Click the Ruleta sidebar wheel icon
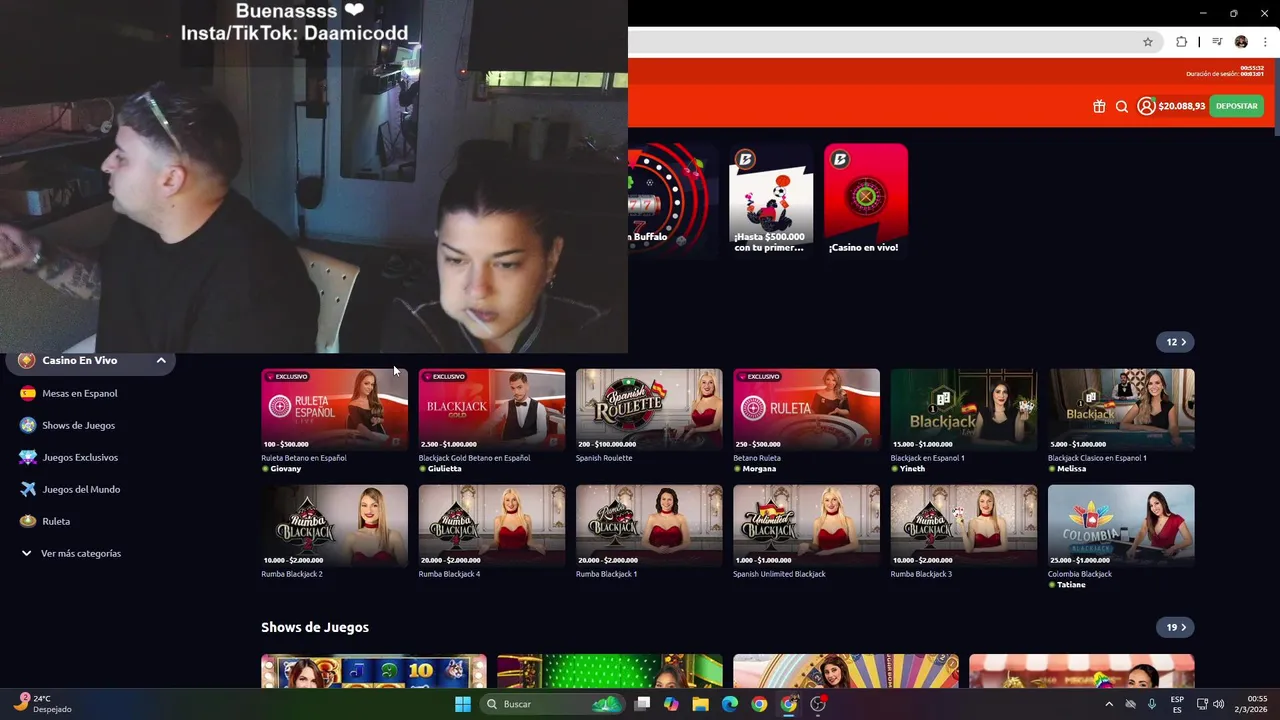 point(28,521)
